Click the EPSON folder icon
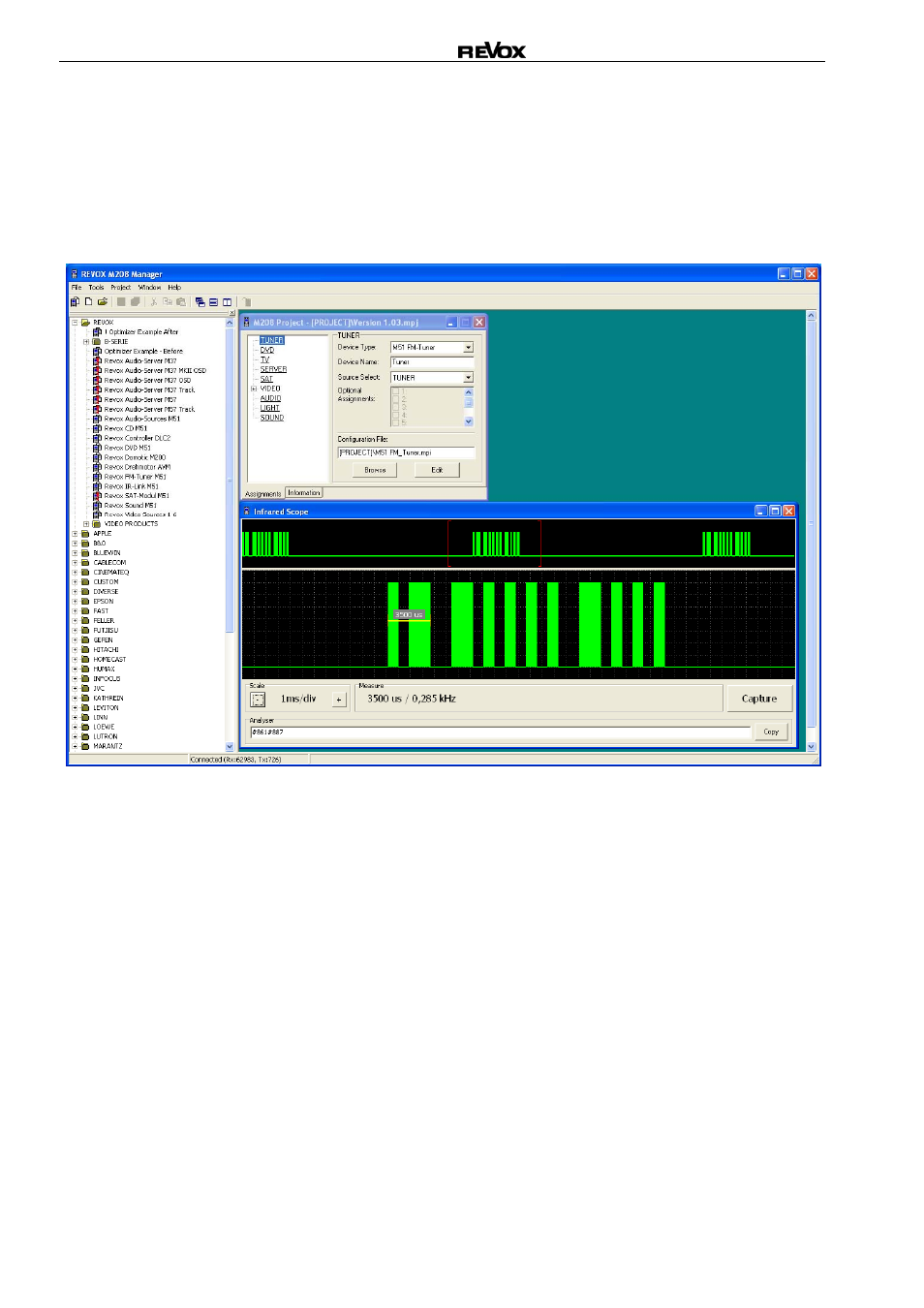924x1308 pixels. click(x=85, y=602)
